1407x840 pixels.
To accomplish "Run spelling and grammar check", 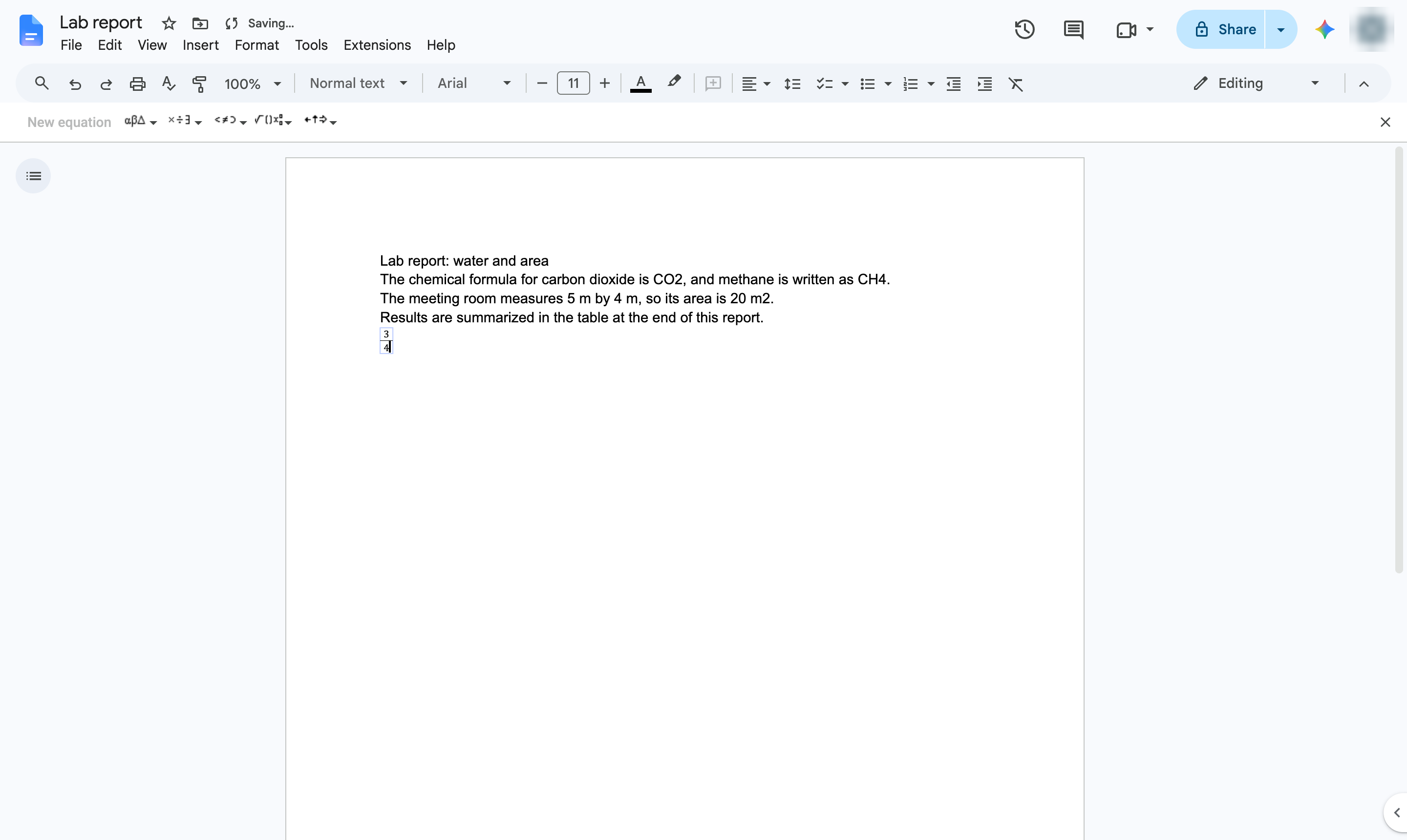I will click(168, 84).
